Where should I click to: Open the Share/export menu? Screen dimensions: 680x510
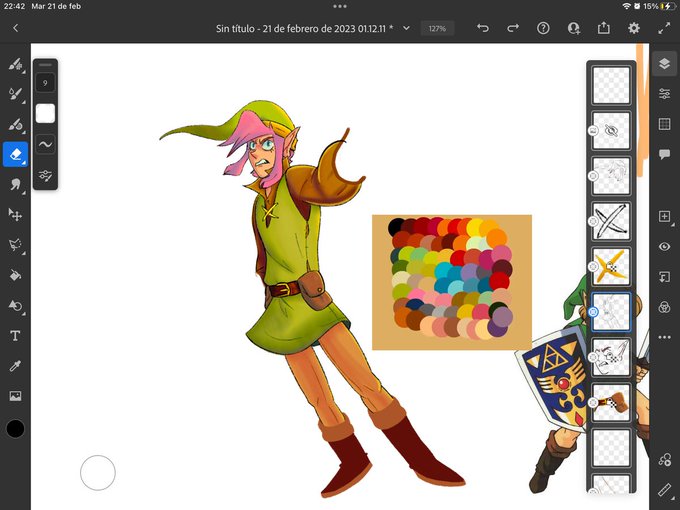604,28
